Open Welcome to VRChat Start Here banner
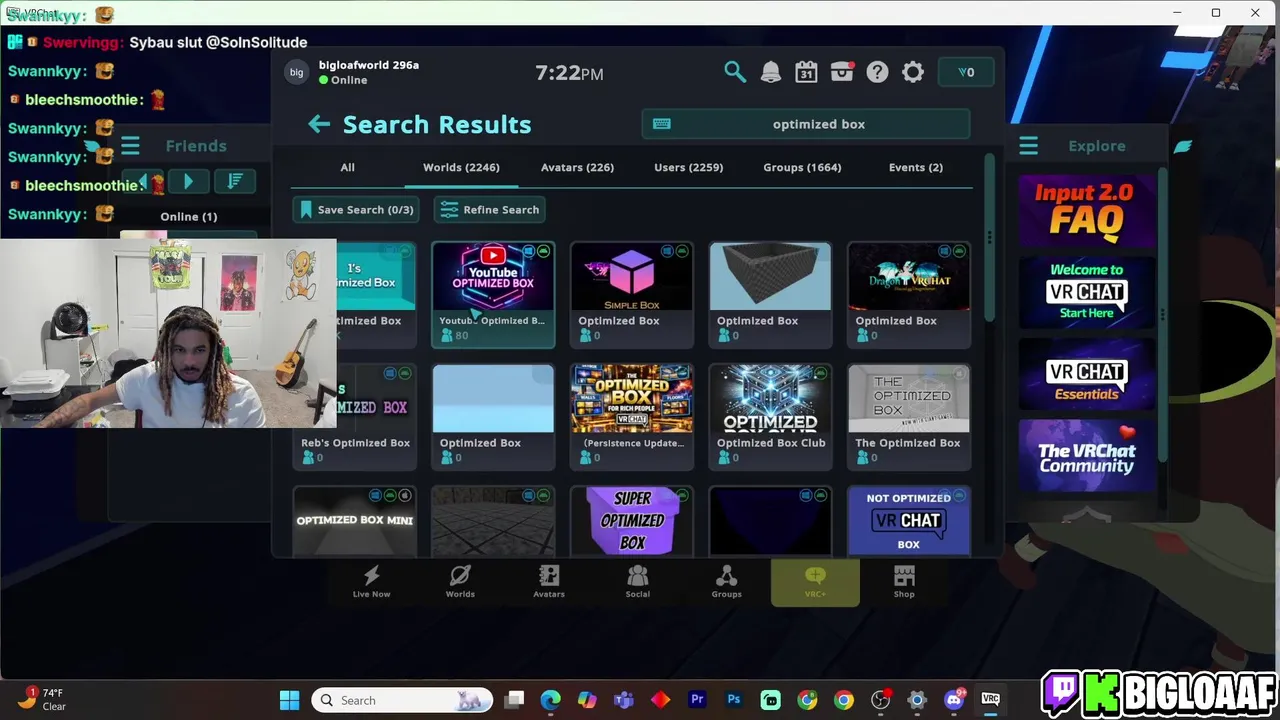1280x720 pixels. coord(1087,292)
